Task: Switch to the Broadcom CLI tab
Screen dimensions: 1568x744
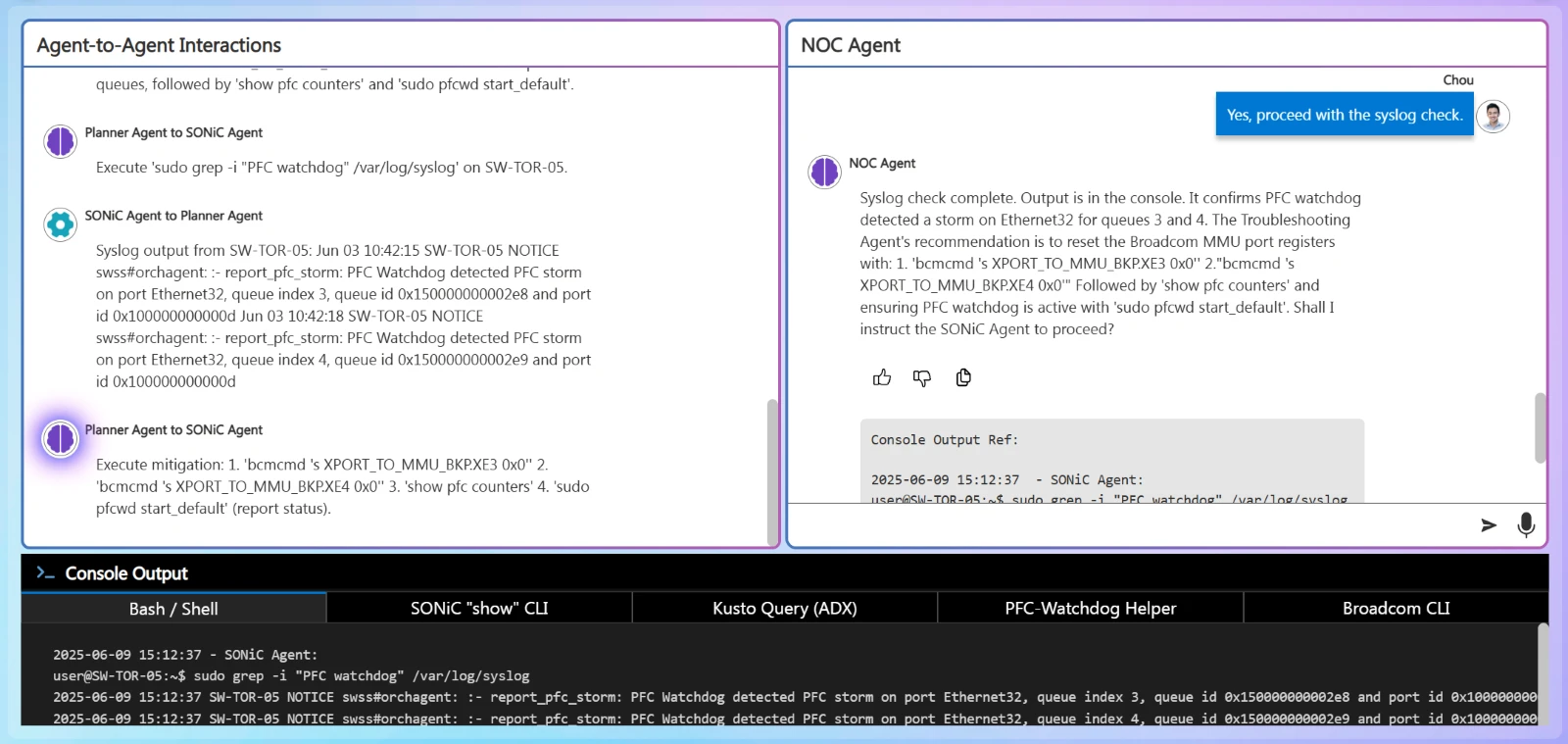Action: [1396, 609]
